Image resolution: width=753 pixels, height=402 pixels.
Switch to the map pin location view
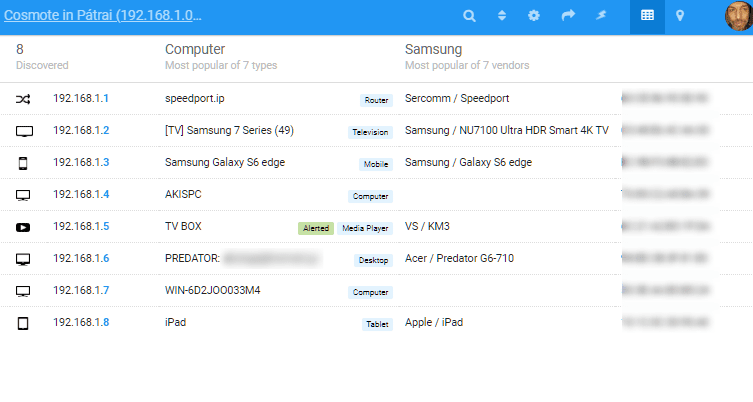click(x=680, y=16)
